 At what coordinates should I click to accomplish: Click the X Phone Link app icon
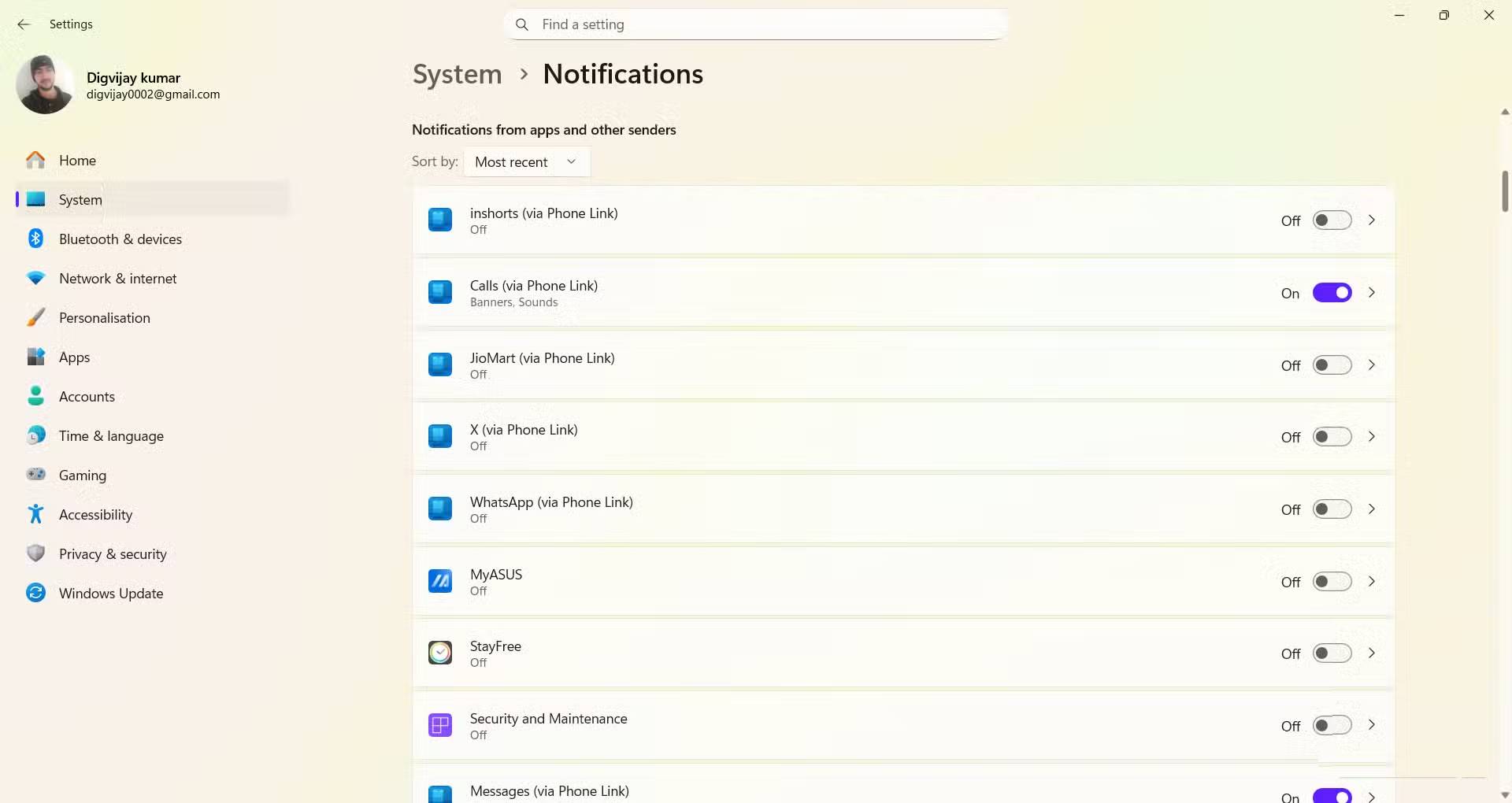tap(440, 436)
